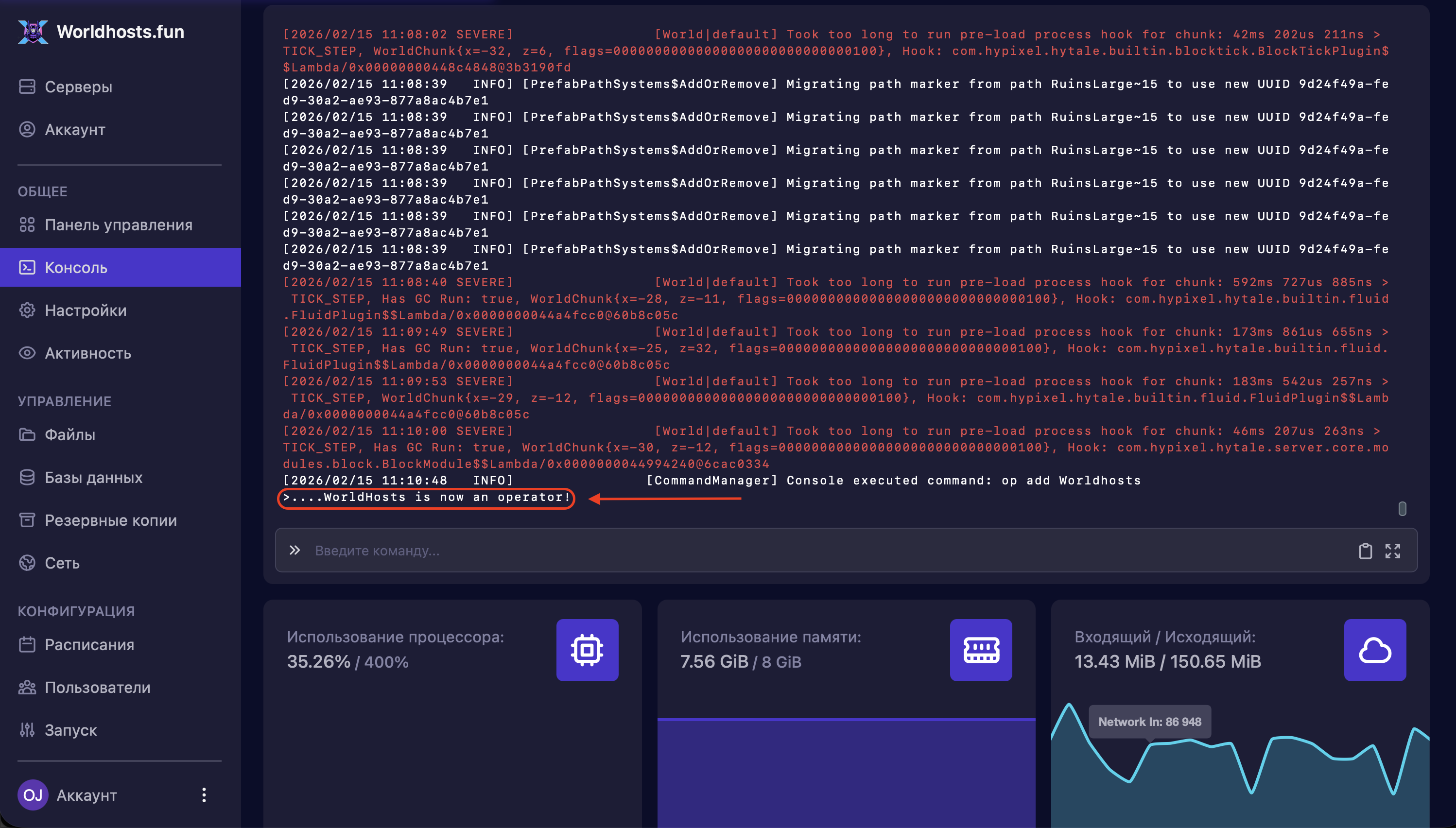
Task: Click the CPU usage chip icon
Action: point(587,650)
